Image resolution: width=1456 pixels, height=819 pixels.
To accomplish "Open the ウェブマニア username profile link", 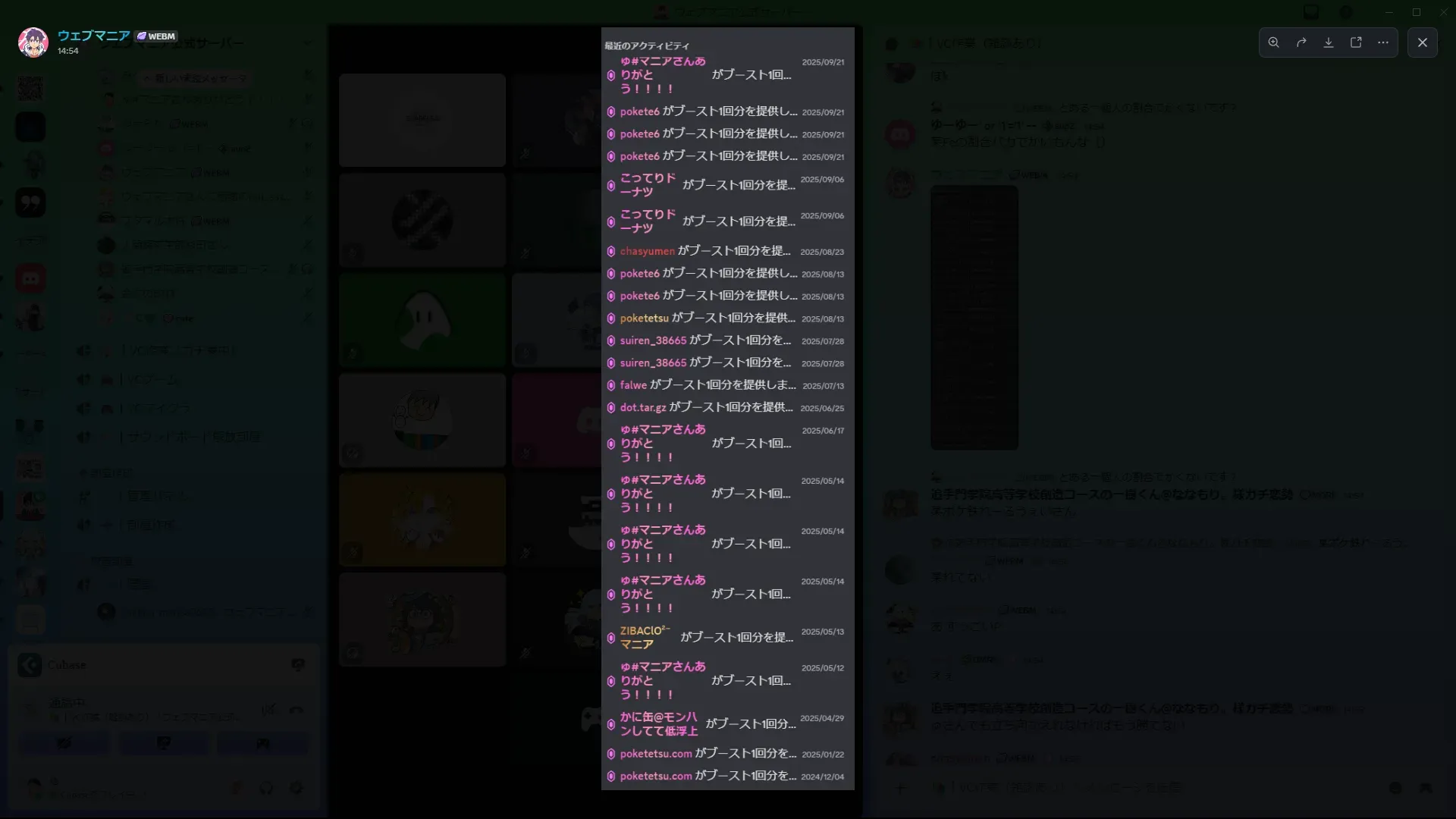I will [x=93, y=36].
